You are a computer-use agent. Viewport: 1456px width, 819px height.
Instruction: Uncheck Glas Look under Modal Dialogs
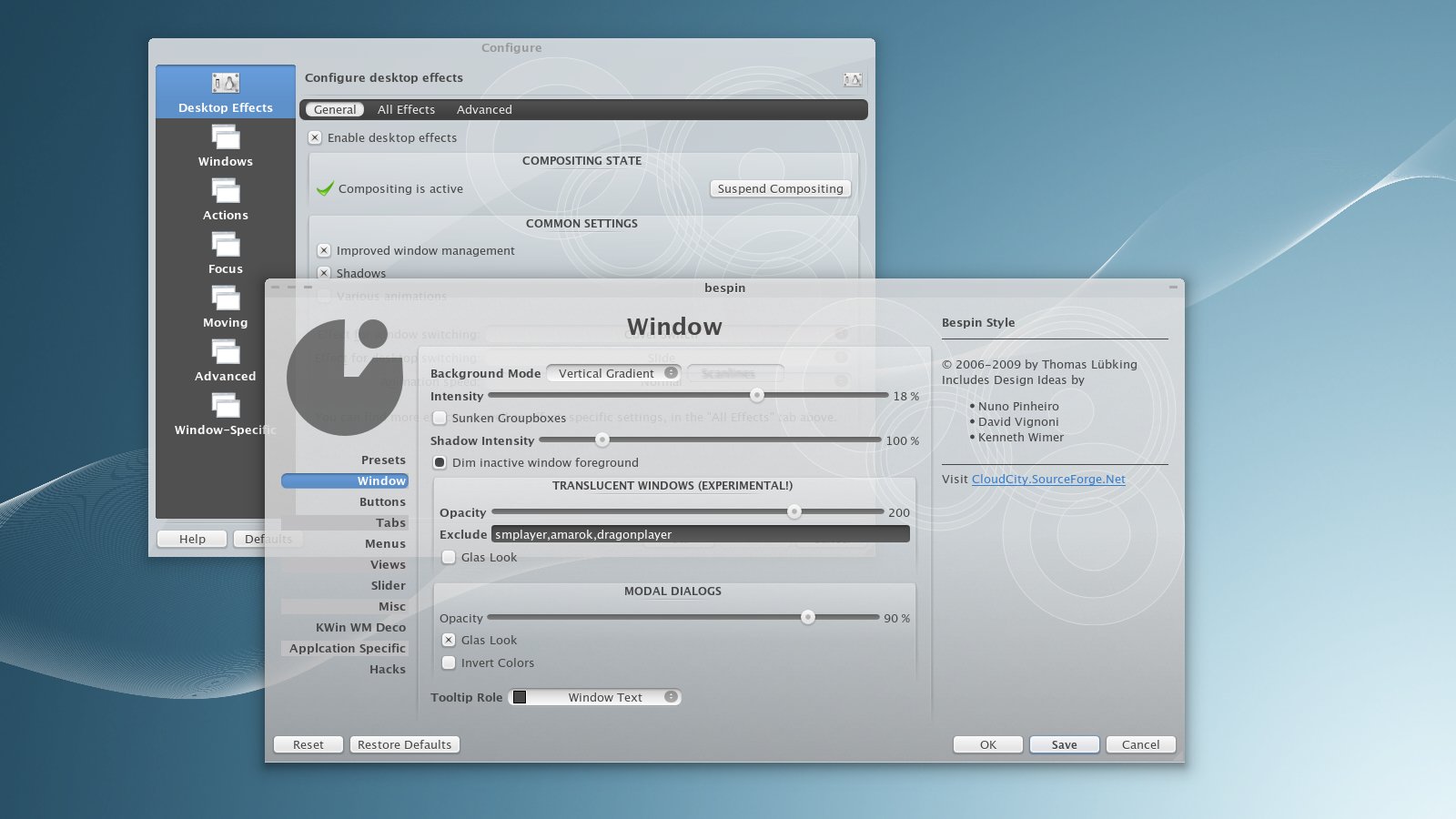pyautogui.click(x=449, y=640)
